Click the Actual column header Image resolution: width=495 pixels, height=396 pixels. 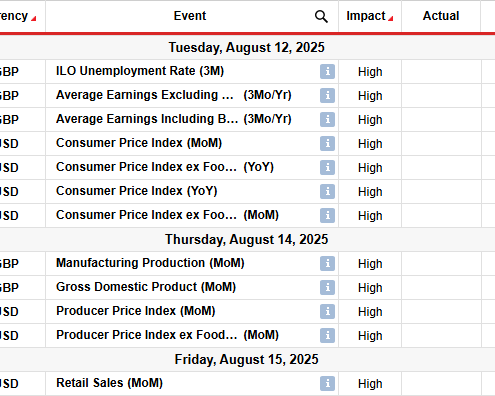(441, 16)
